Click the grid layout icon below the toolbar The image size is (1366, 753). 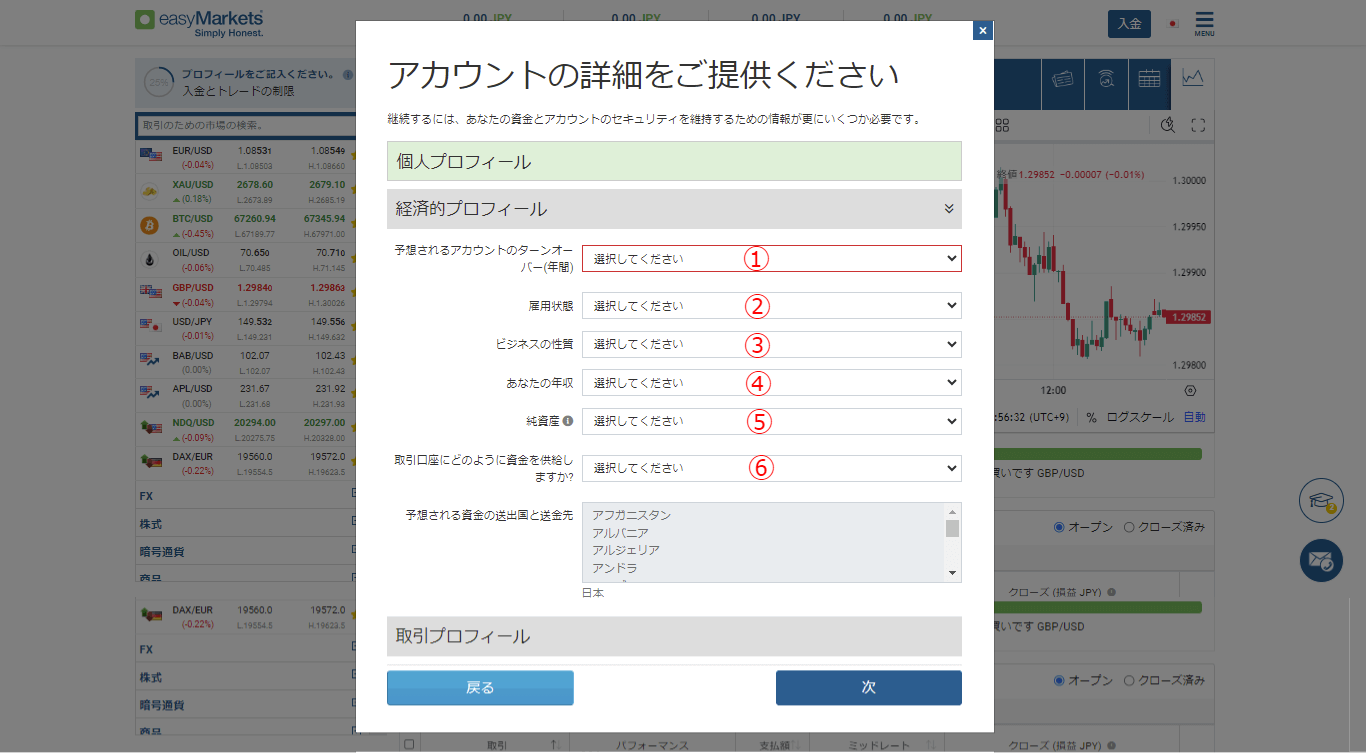coord(1003,124)
